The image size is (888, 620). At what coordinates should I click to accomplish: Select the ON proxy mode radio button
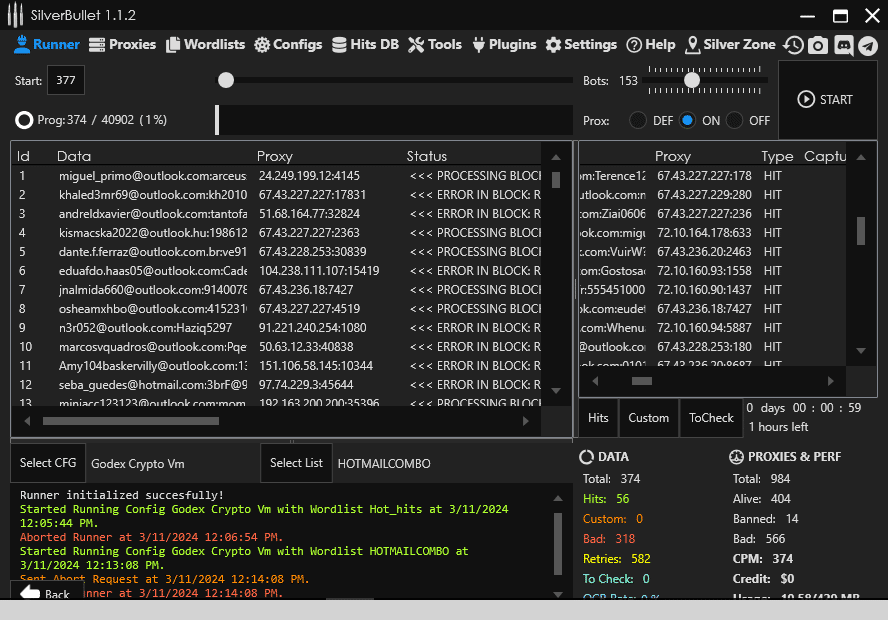[x=687, y=120]
